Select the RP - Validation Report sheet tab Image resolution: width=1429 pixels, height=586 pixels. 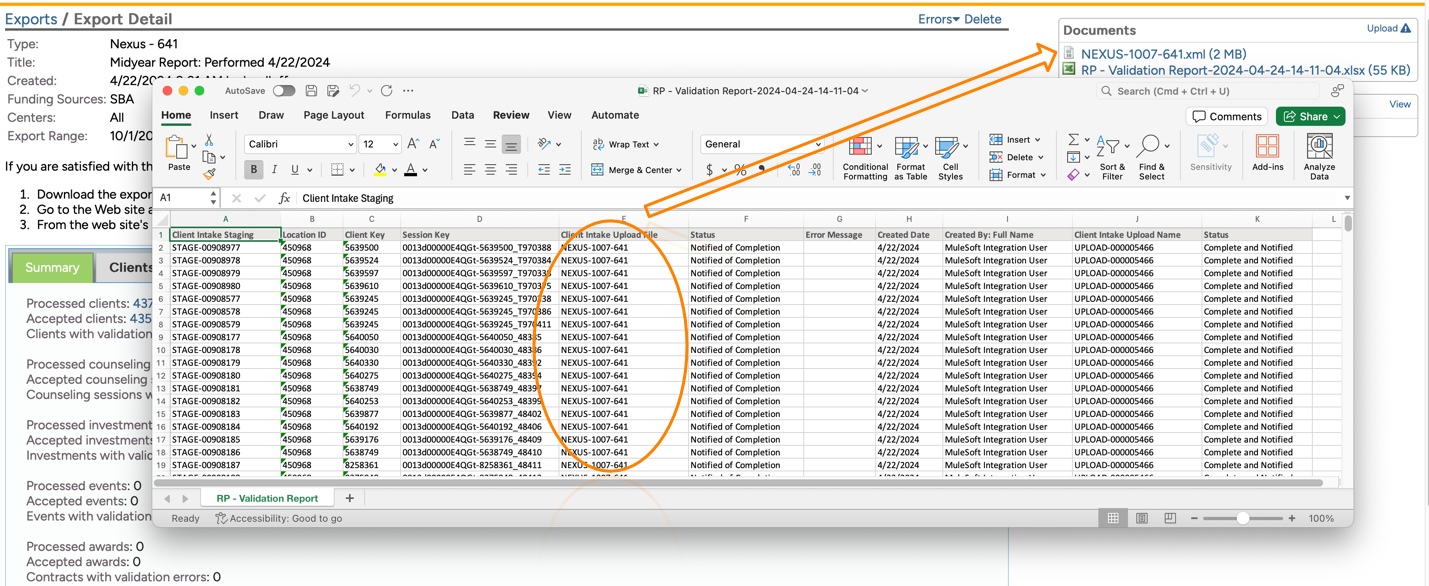coord(267,498)
